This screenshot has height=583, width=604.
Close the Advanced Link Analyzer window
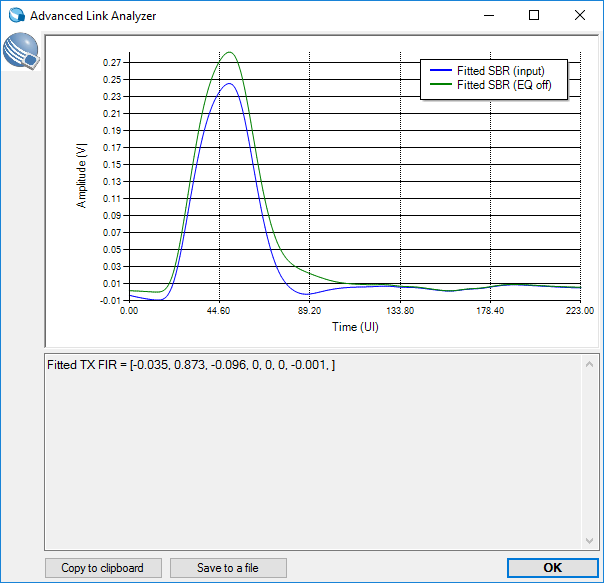pyautogui.click(x=580, y=15)
